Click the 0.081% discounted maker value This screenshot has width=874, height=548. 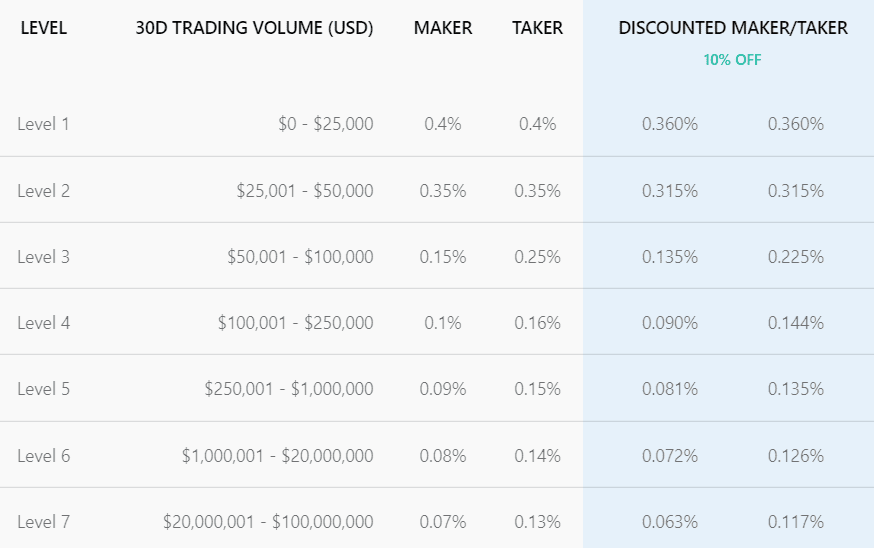(x=669, y=389)
